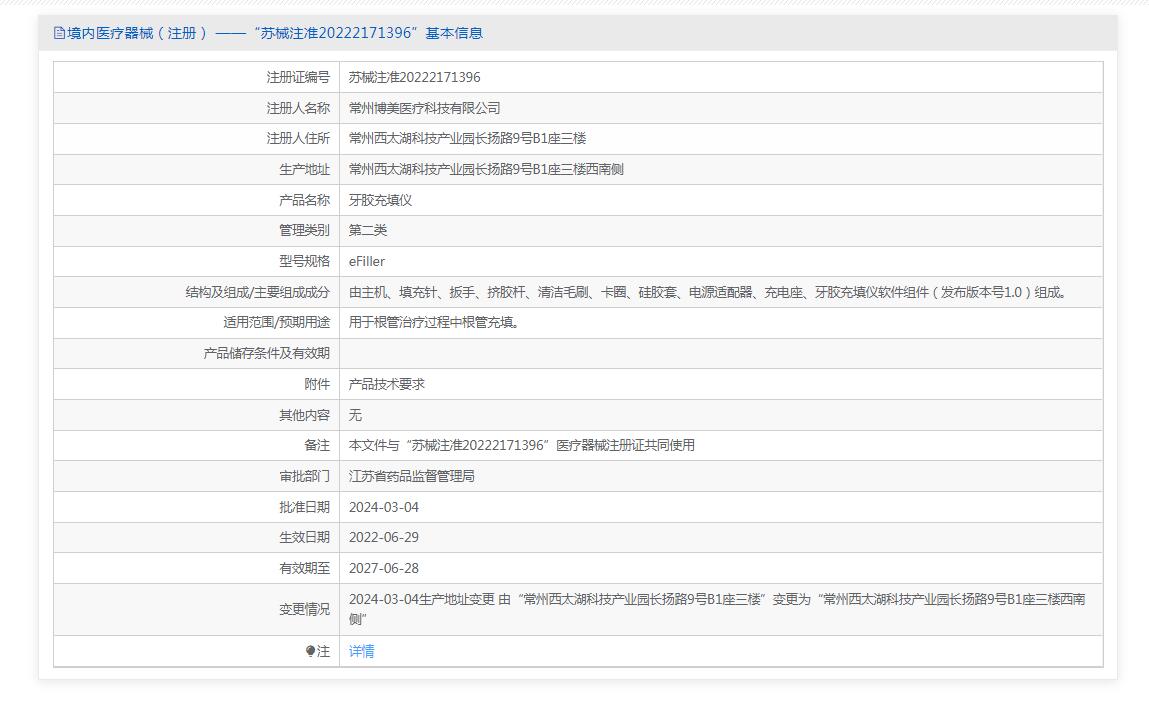
Task: Open the 详情 link in the 注 row
Action: tap(361, 651)
